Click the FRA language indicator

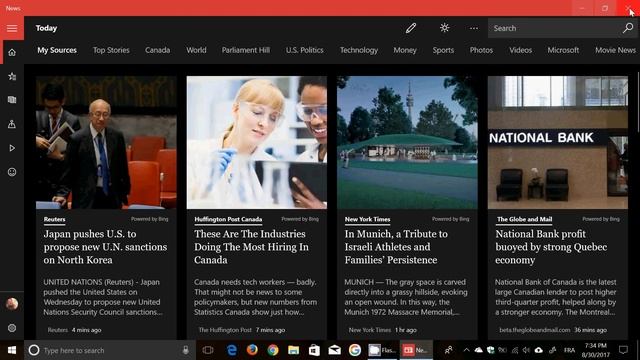[569, 350]
